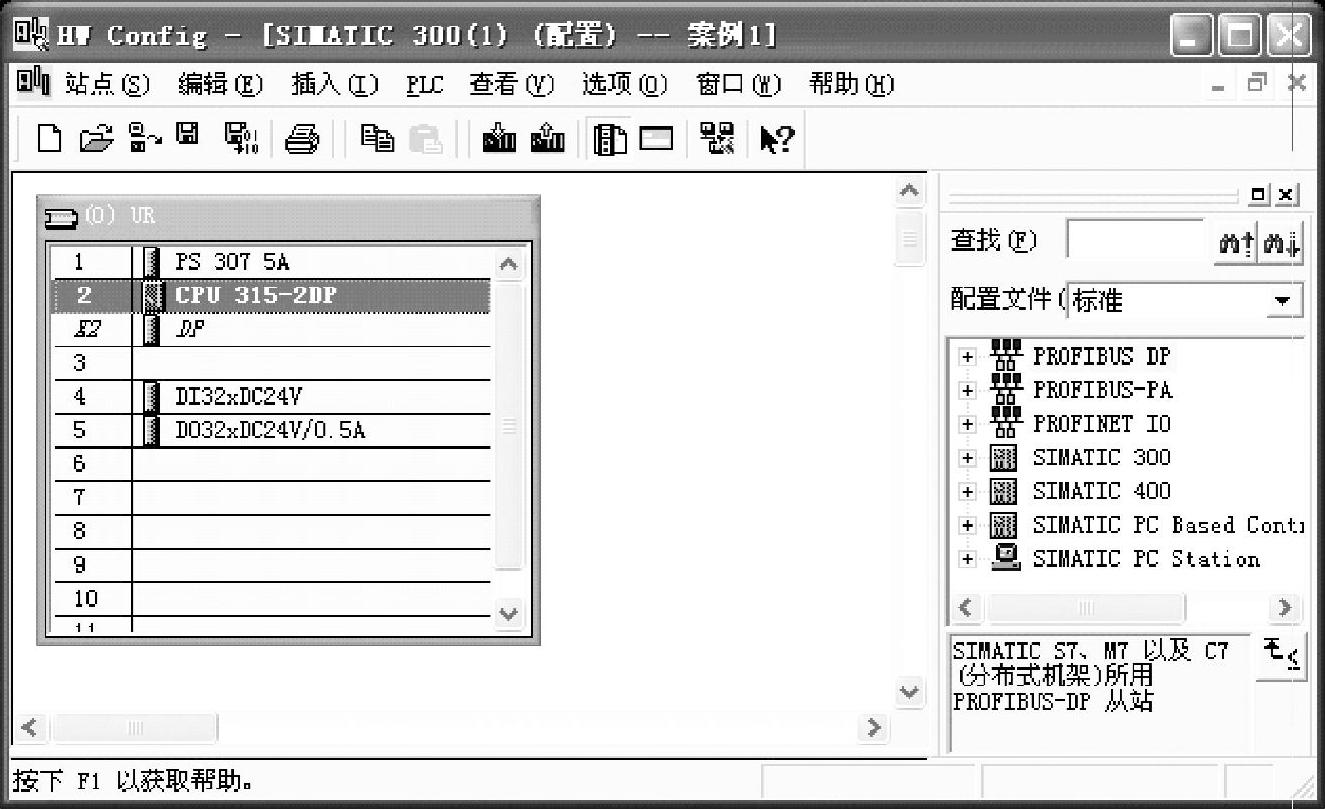Click the DO32xDC24V/0.5A module icon

(152, 430)
